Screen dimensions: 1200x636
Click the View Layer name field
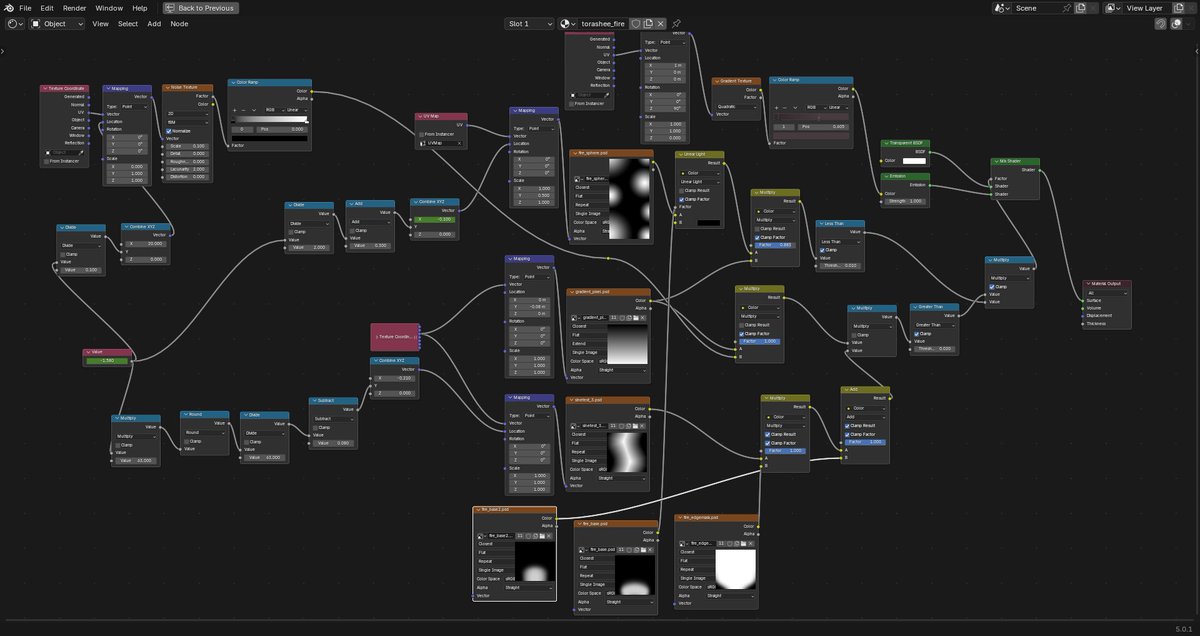coord(1148,8)
